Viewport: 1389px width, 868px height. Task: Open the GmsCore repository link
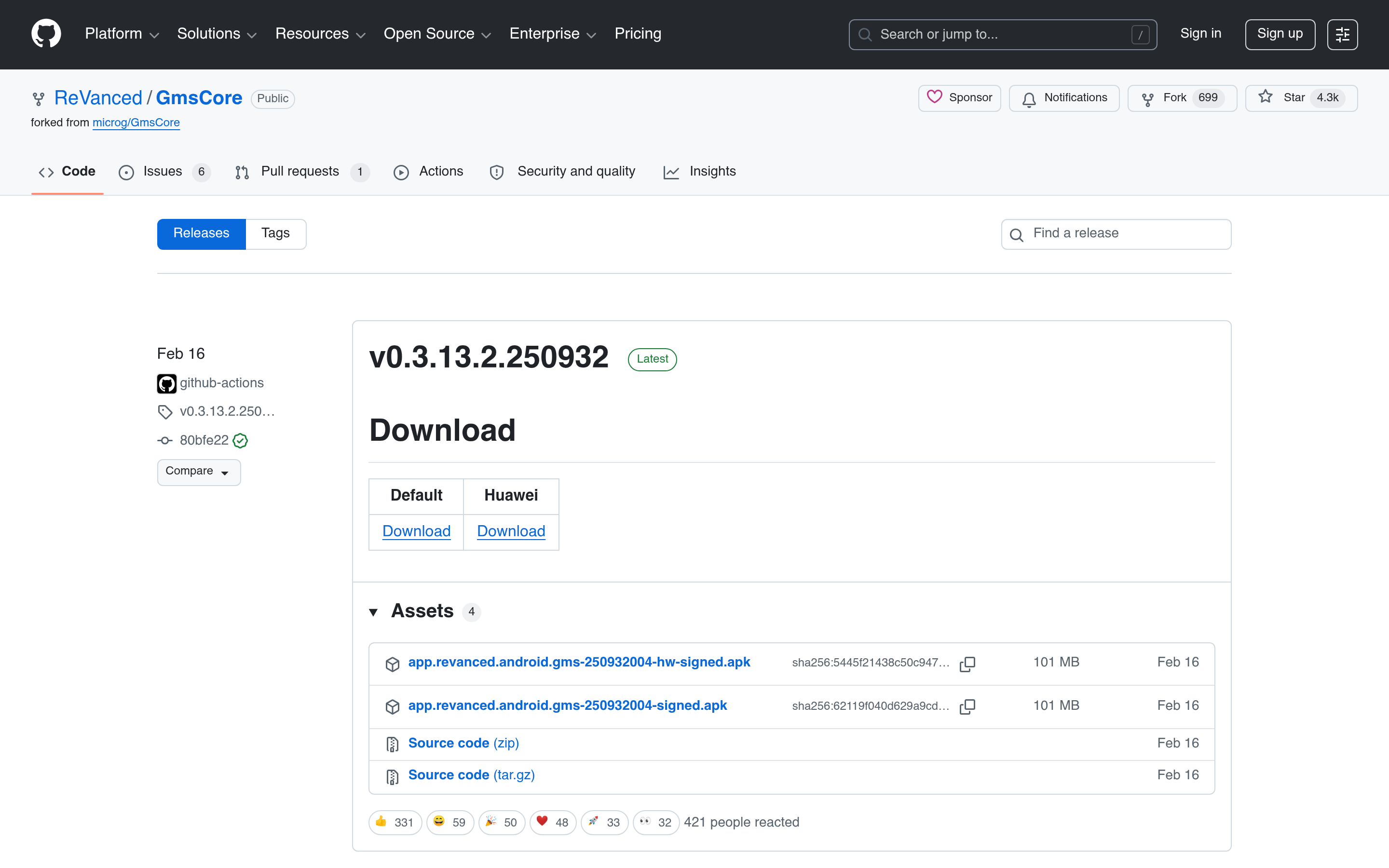tap(199, 98)
